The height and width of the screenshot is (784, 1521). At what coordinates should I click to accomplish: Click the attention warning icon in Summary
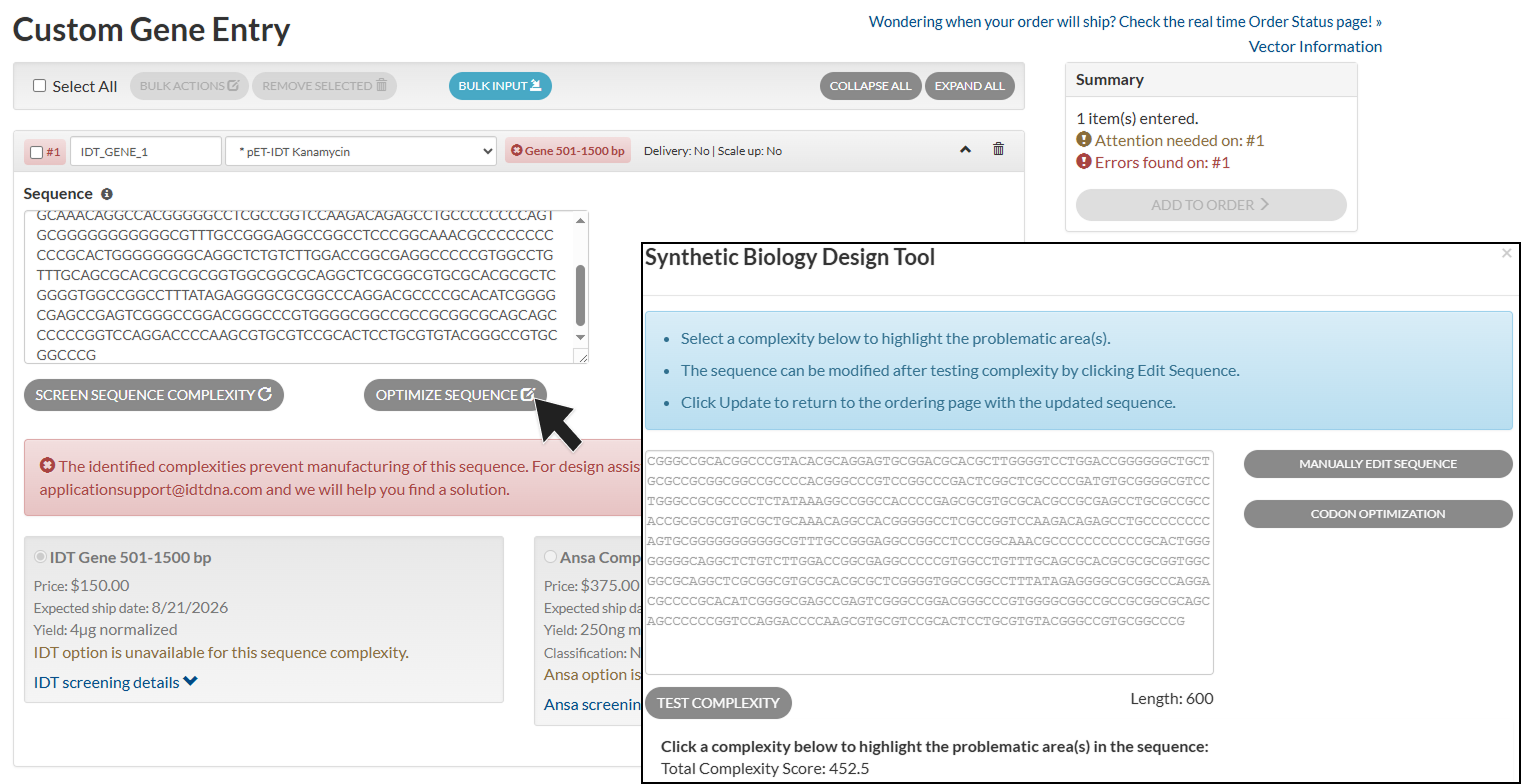coord(1083,140)
